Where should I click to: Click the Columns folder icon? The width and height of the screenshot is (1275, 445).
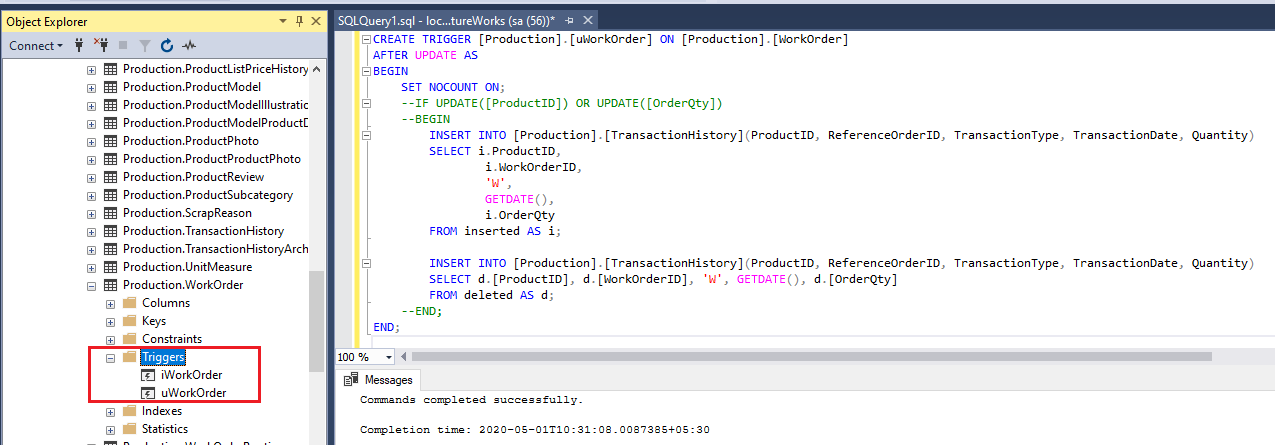pyautogui.click(x=129, y=303)
